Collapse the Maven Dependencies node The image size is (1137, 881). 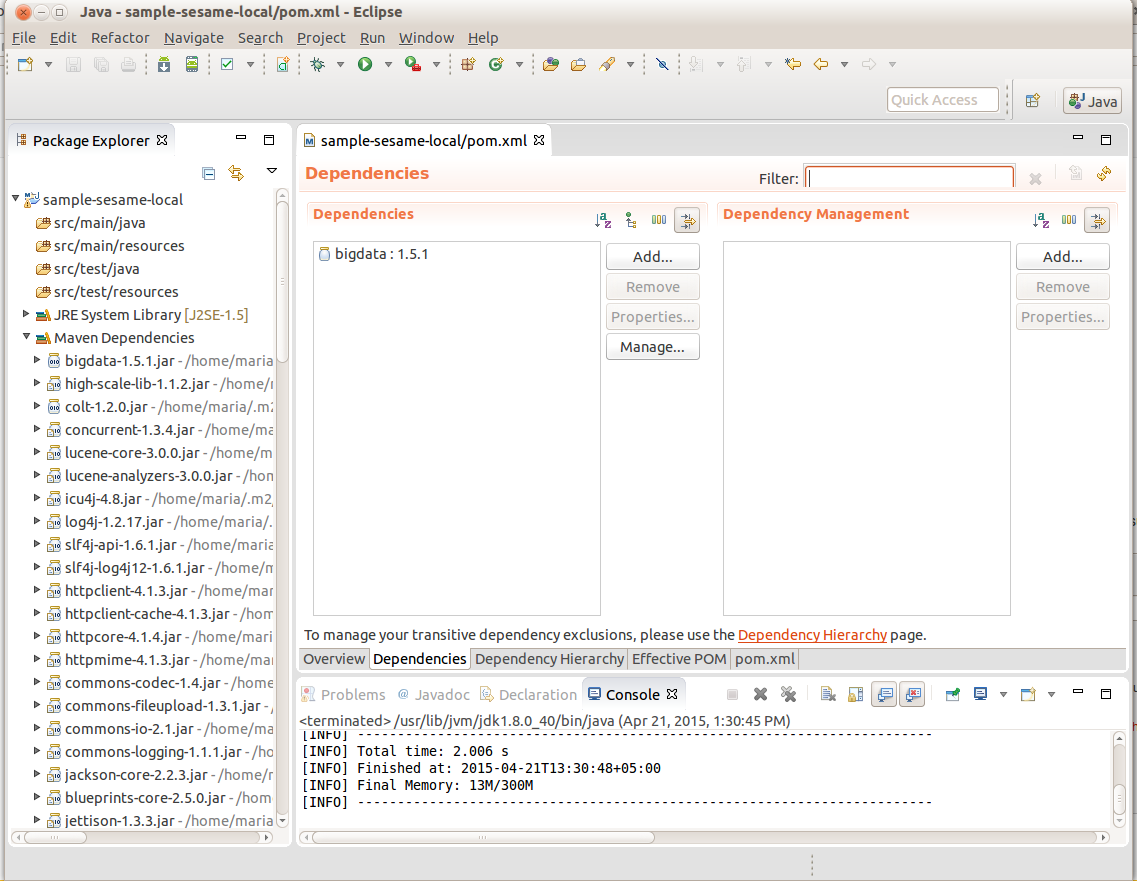pyautogui.click(x=26, y=336)
